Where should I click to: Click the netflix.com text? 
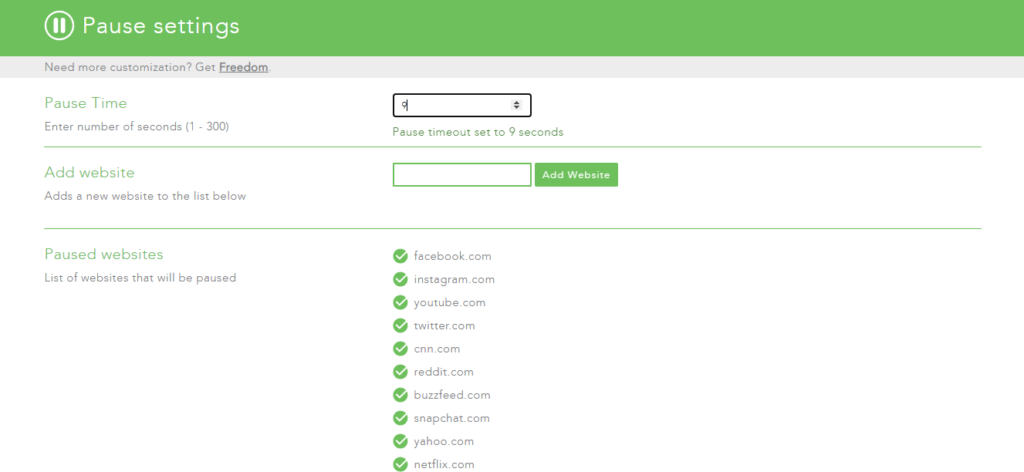click(444, 465)
